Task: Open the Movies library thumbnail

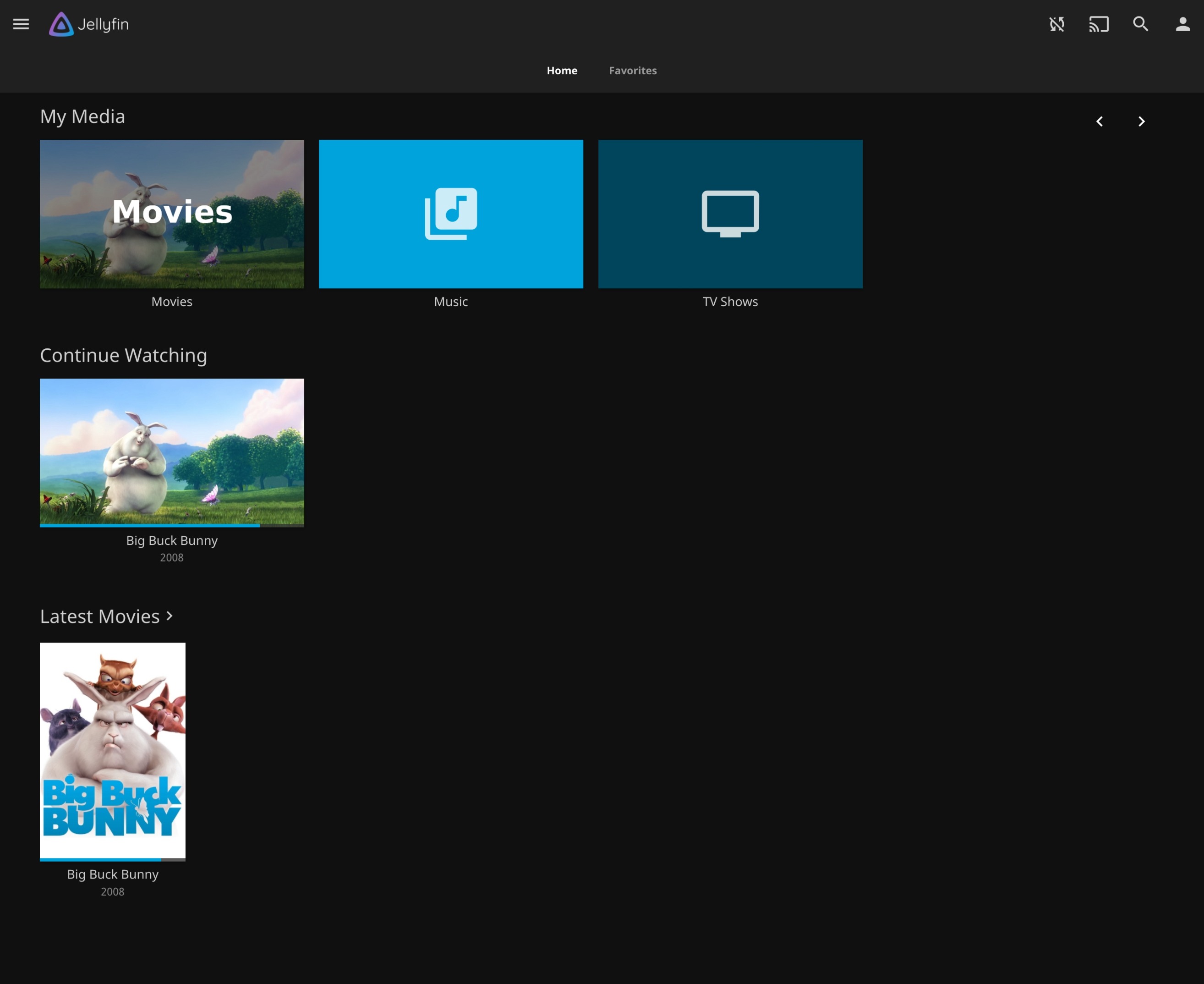Action: point(172,214)
